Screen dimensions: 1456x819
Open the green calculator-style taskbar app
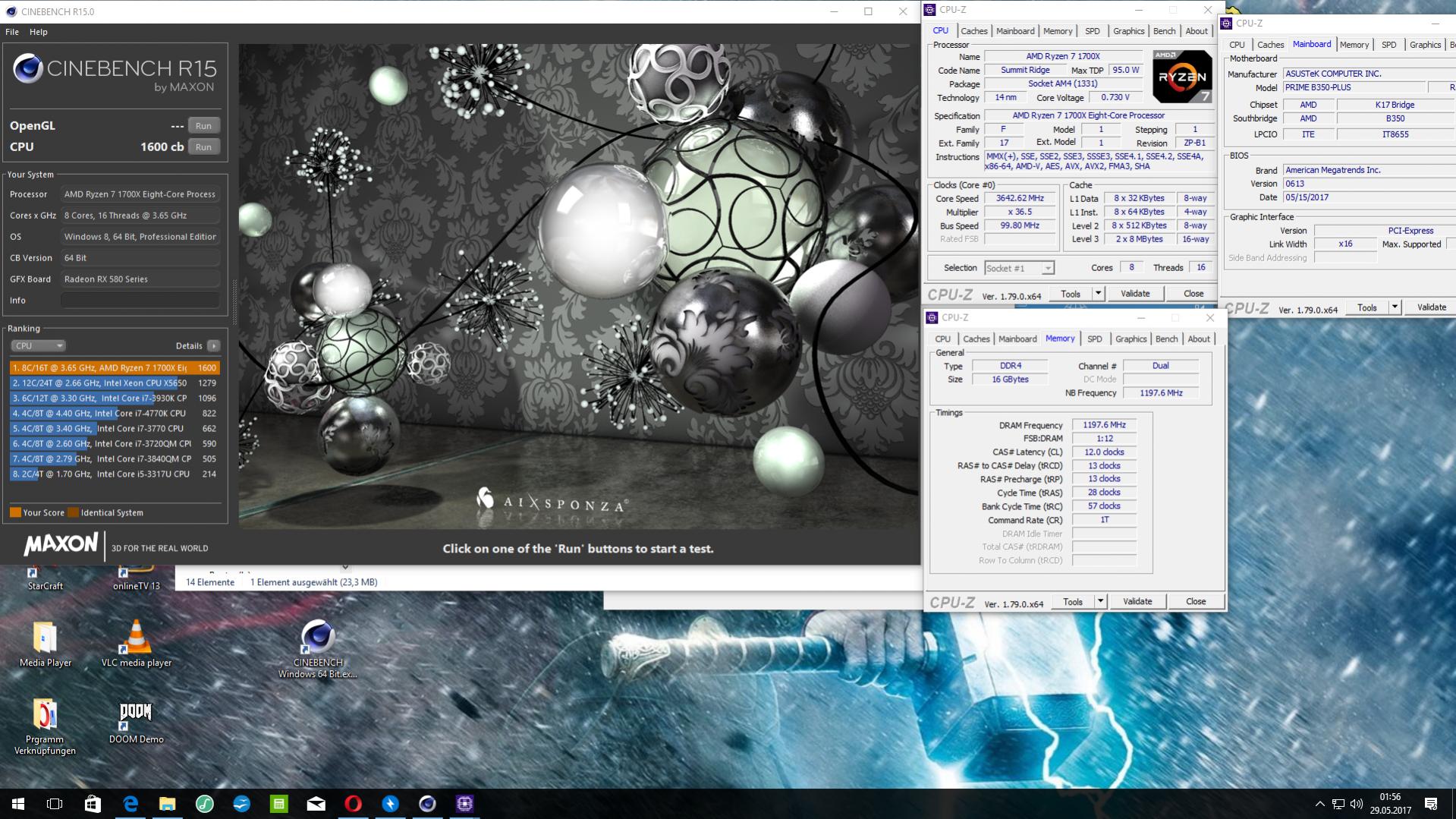tap(278, 804)
